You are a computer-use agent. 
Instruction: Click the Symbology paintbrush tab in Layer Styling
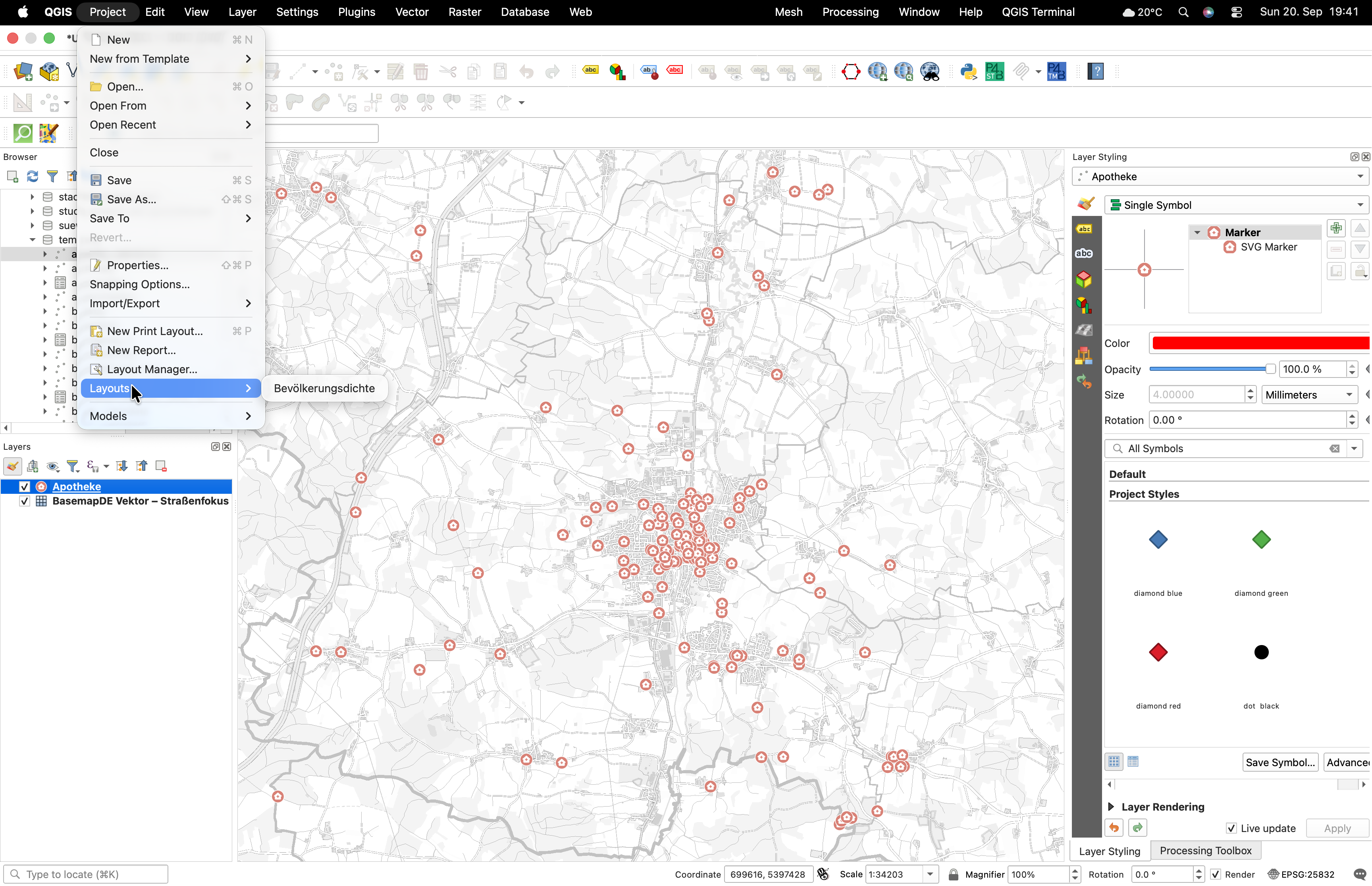tap(1085, 204)
